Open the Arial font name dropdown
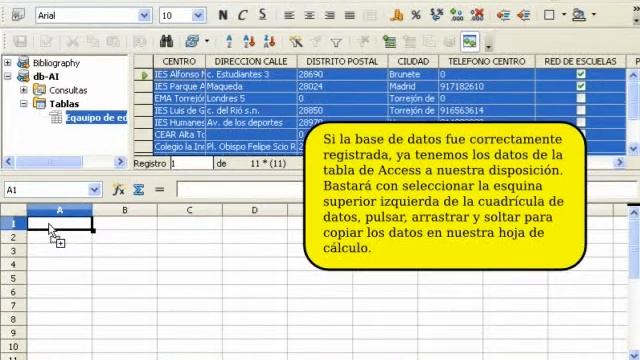 tap(144, 16)
